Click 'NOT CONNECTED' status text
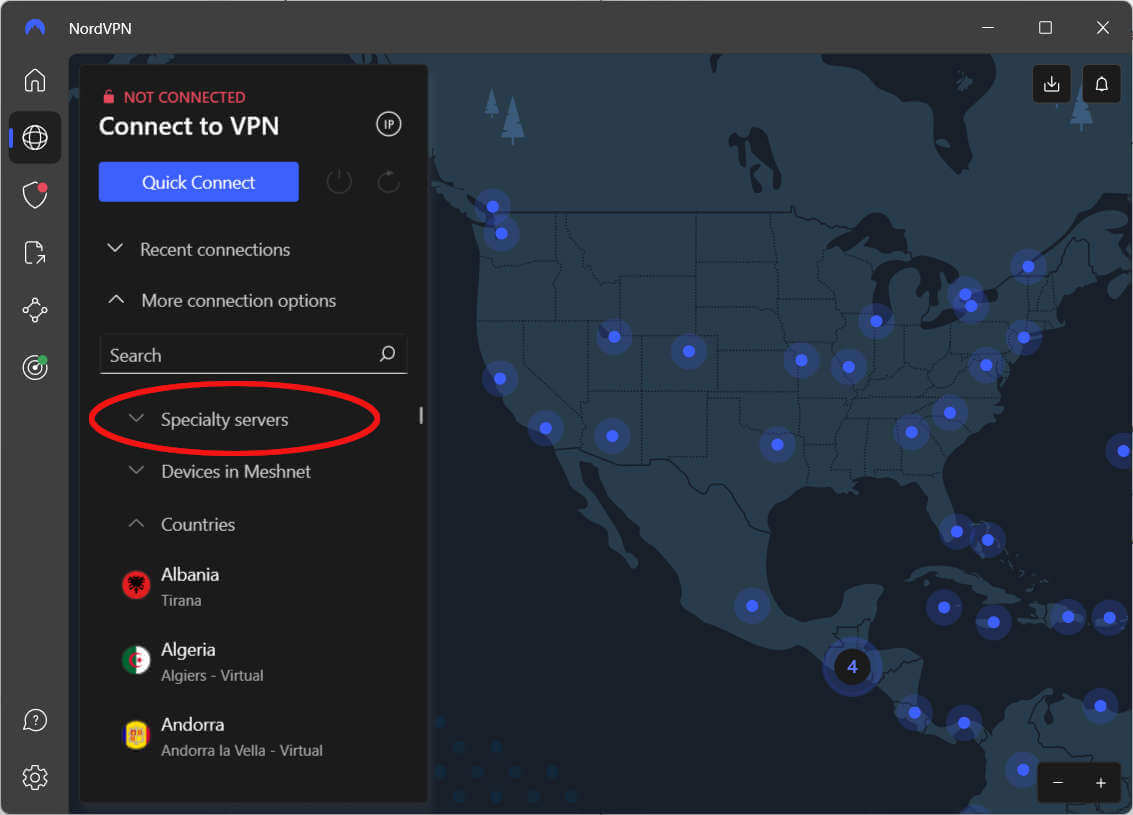The image size is (1133, 815). (x=184, y=97)
